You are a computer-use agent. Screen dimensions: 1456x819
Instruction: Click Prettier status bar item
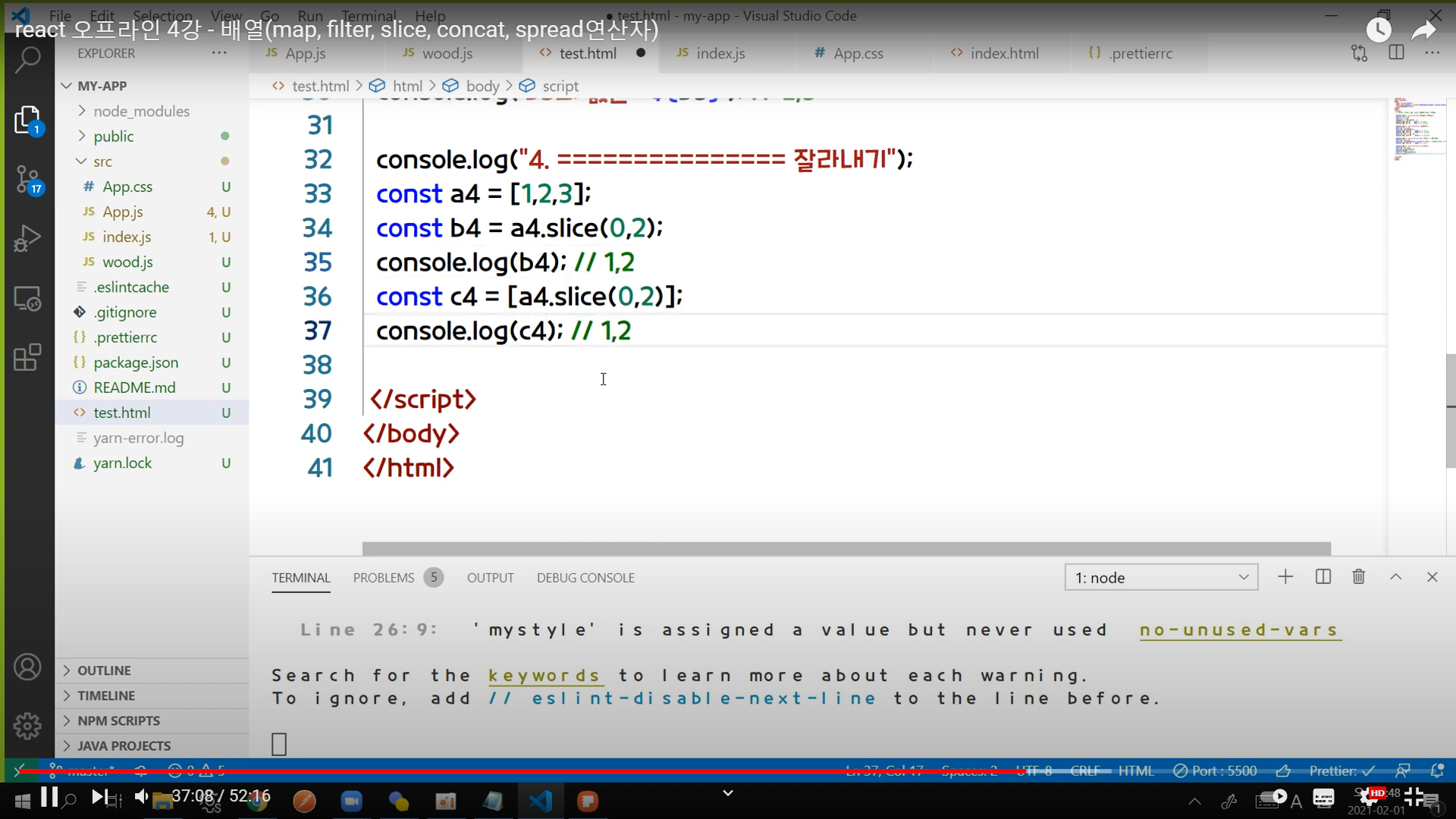pos(1341,770)
